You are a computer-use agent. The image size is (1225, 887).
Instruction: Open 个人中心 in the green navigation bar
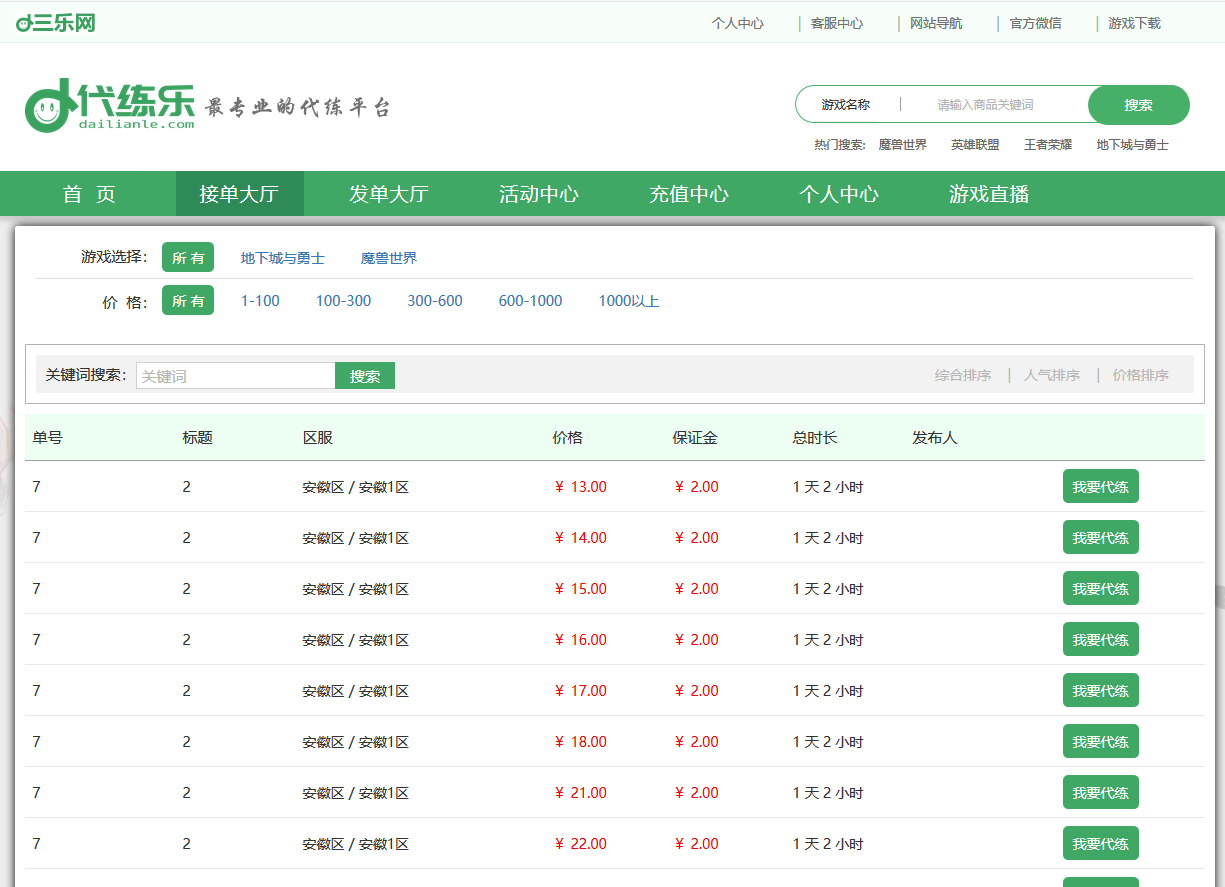coord(839,194)
